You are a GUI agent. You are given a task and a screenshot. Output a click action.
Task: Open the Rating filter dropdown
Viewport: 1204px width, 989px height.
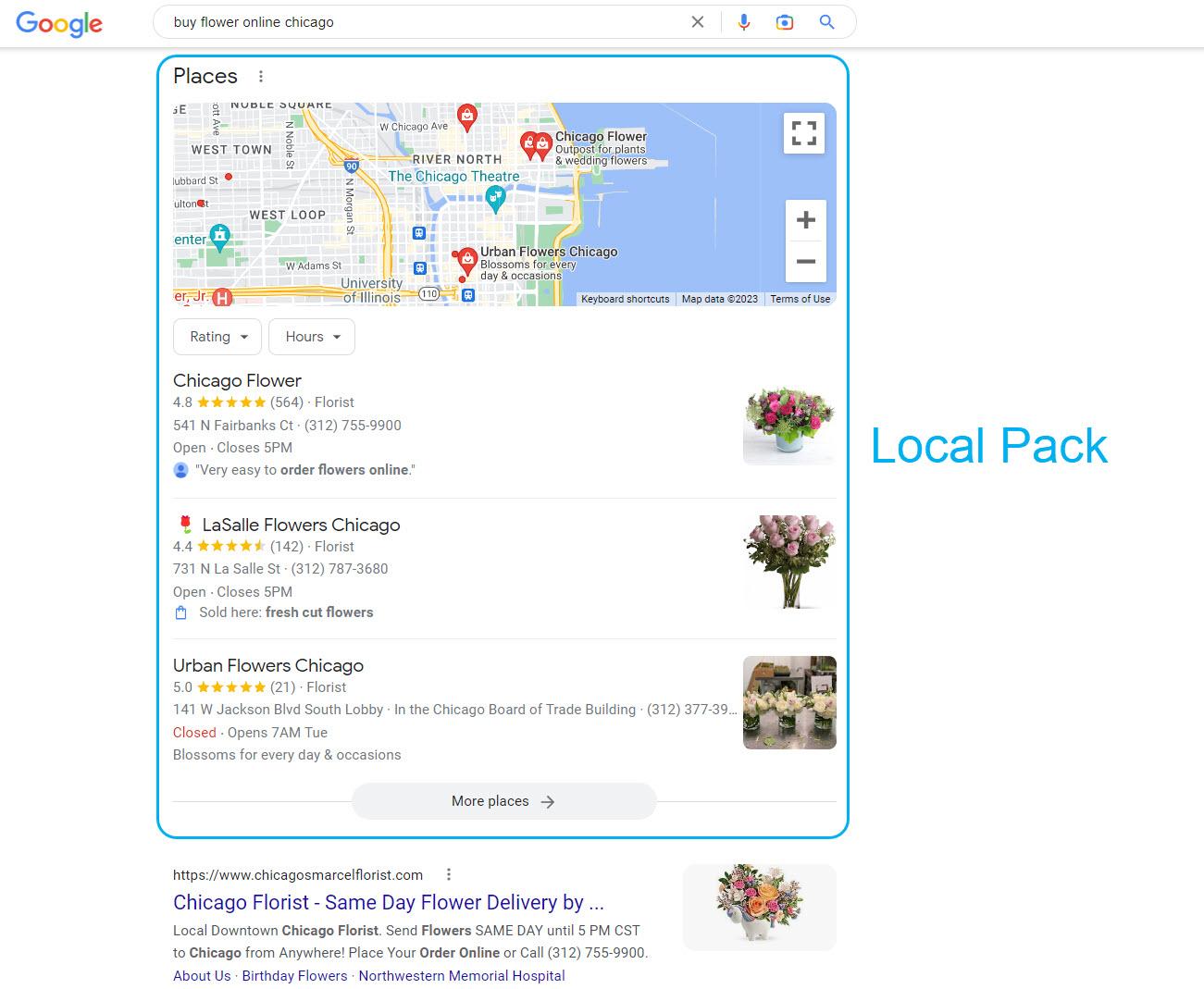[x=217, y=337]
